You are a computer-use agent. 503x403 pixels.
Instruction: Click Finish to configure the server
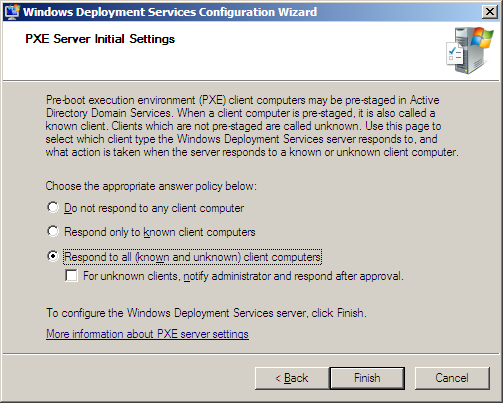pyautogui.click(x=367, y=378)
